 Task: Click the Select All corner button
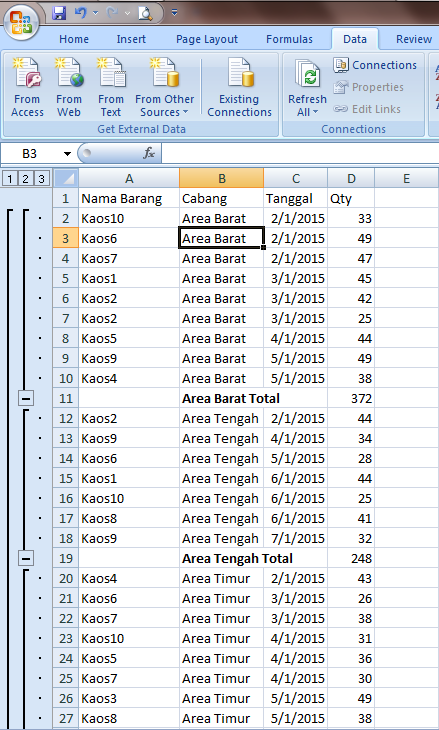click(x=66, y=178)
